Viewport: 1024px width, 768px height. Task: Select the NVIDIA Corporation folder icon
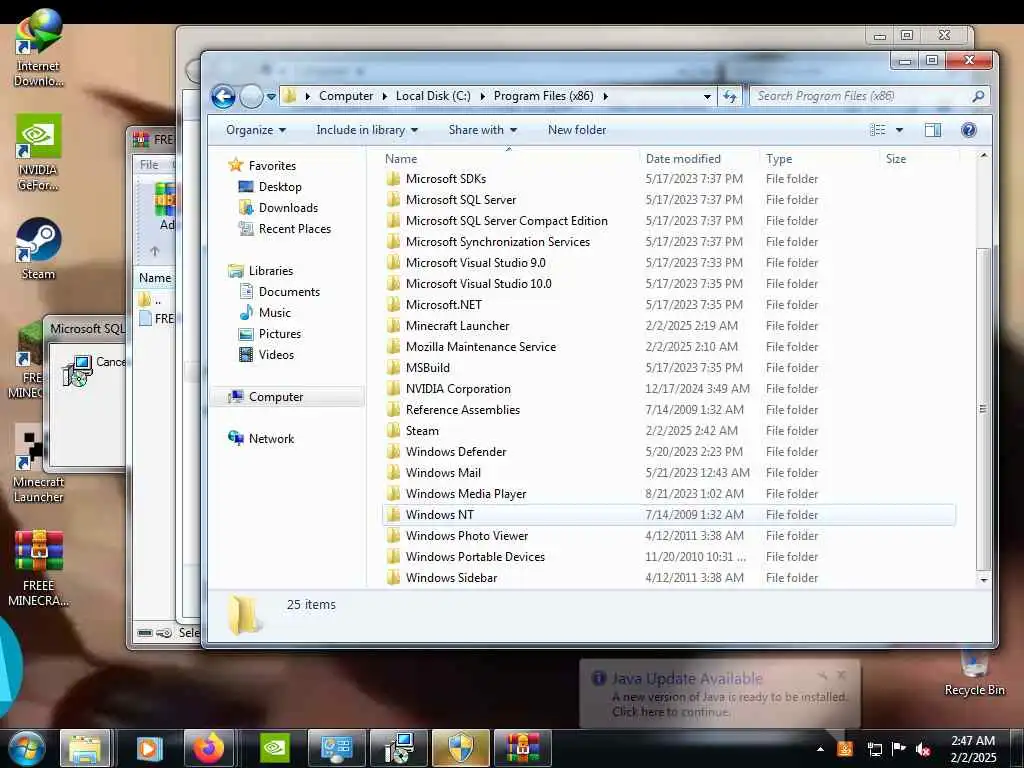[393, 389]
